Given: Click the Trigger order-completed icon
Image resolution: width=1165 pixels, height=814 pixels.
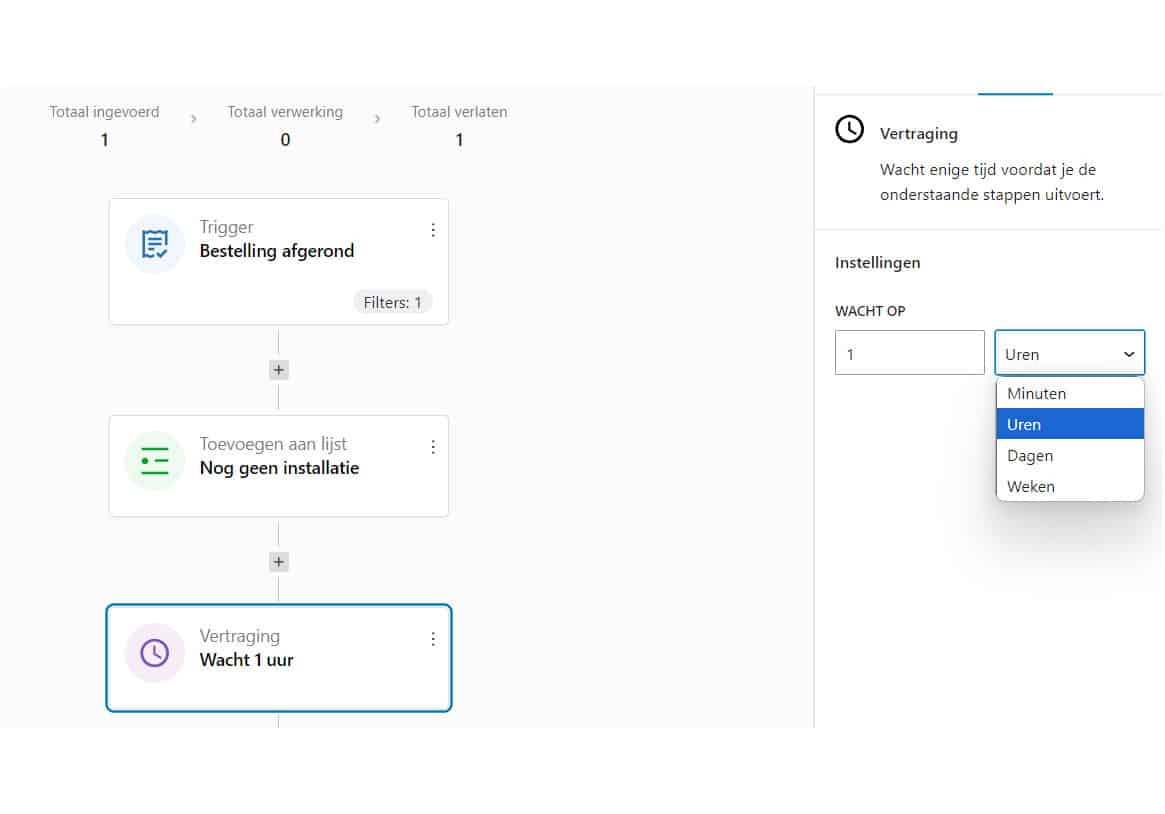Looking at the screenshot, I should (x=155, y=244).
